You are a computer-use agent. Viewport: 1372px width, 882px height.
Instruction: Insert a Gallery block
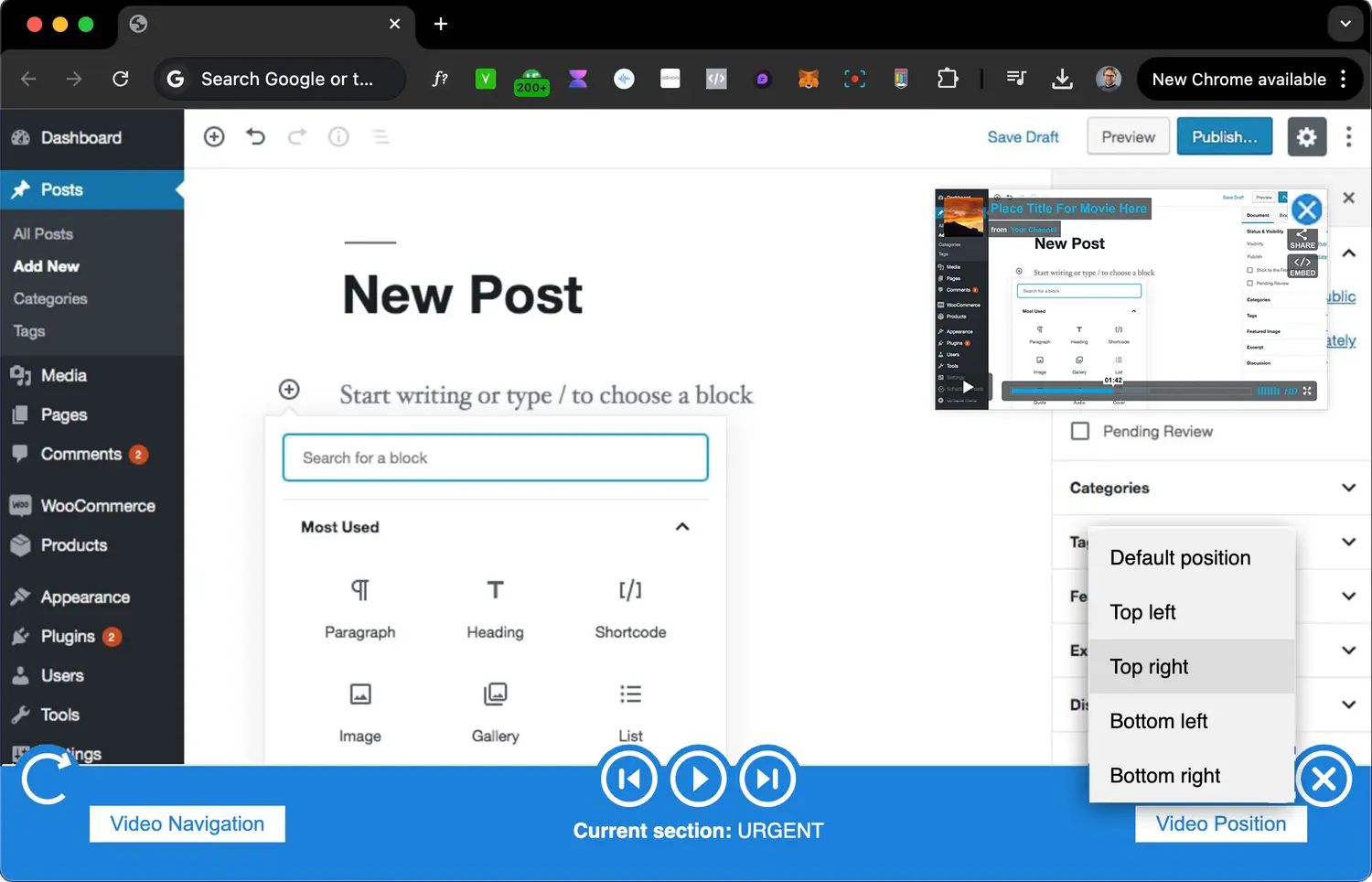[495, 711]
